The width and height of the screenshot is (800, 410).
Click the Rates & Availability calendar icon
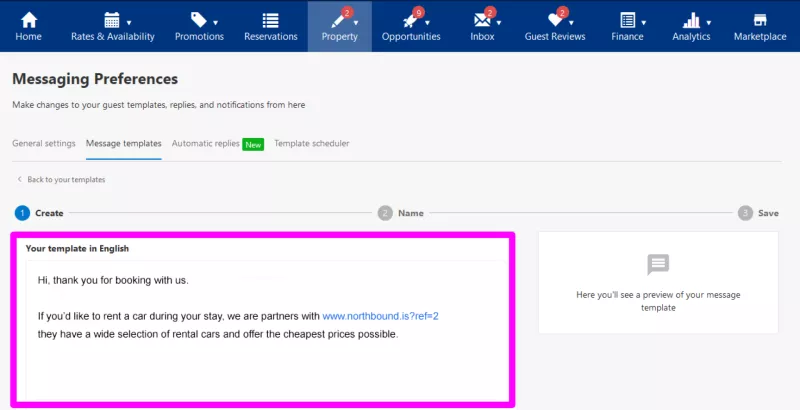(112, 20)
